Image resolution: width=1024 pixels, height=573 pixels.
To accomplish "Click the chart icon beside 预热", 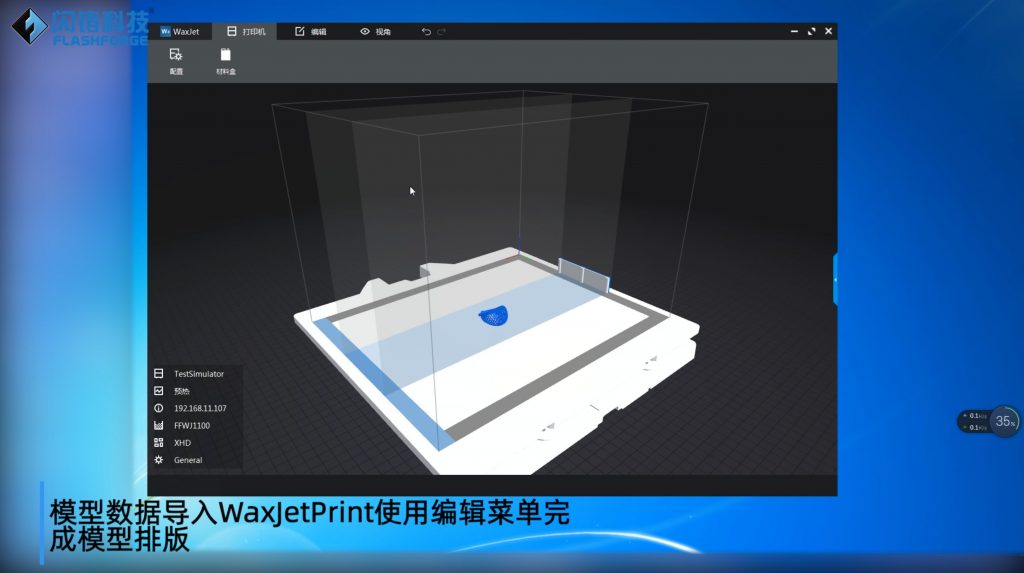I will click(159, 391).
